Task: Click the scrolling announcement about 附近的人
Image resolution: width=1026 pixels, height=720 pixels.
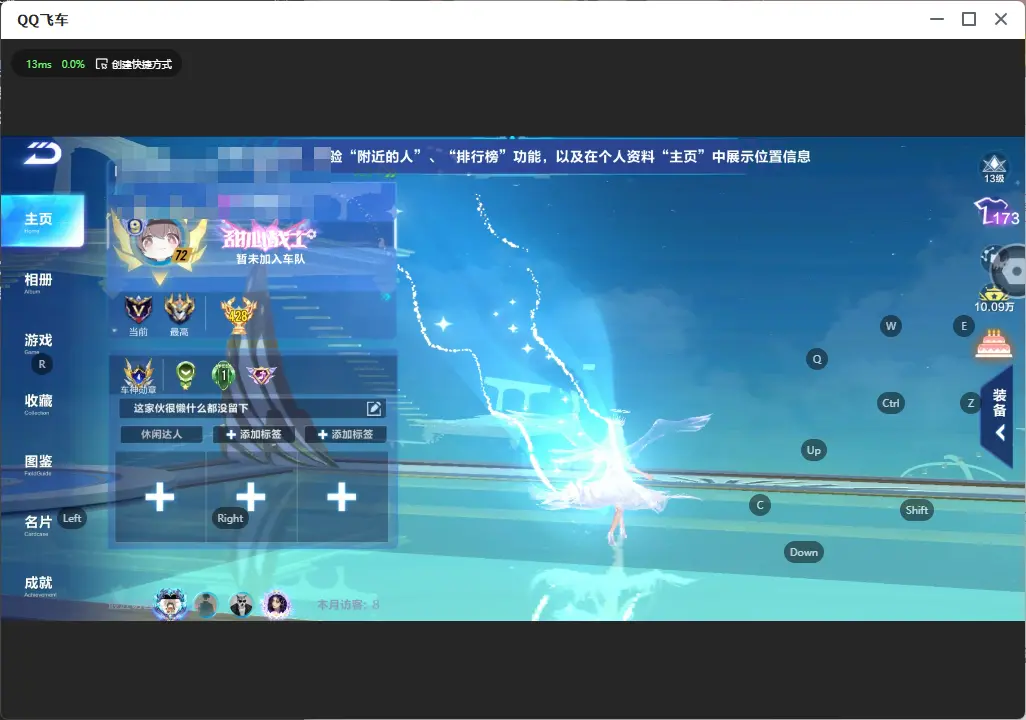Action: click(x=569, y=156)
